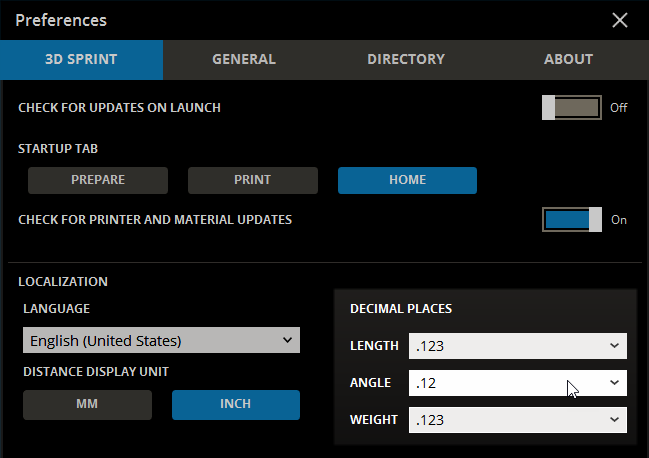Set startup tab to PREPARE
The image size is (649, 458).
coord(98,180)
